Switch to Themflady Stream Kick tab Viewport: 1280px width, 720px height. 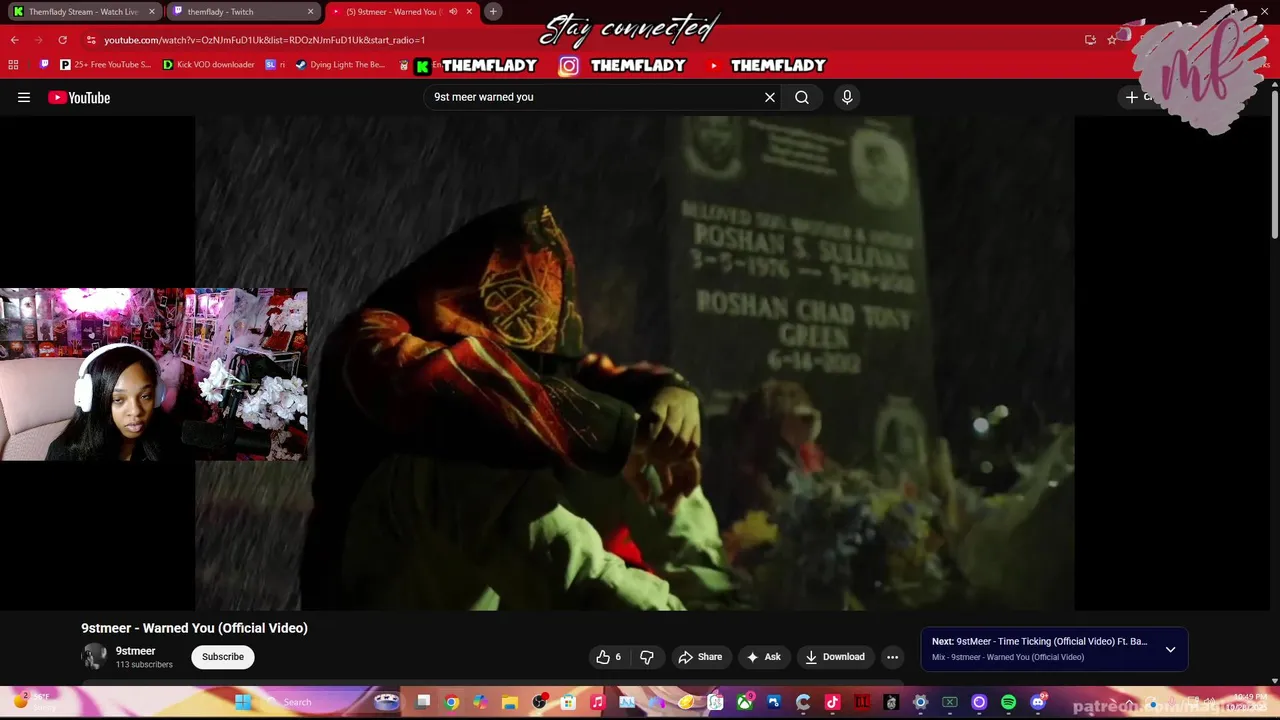tap(84, 12)
